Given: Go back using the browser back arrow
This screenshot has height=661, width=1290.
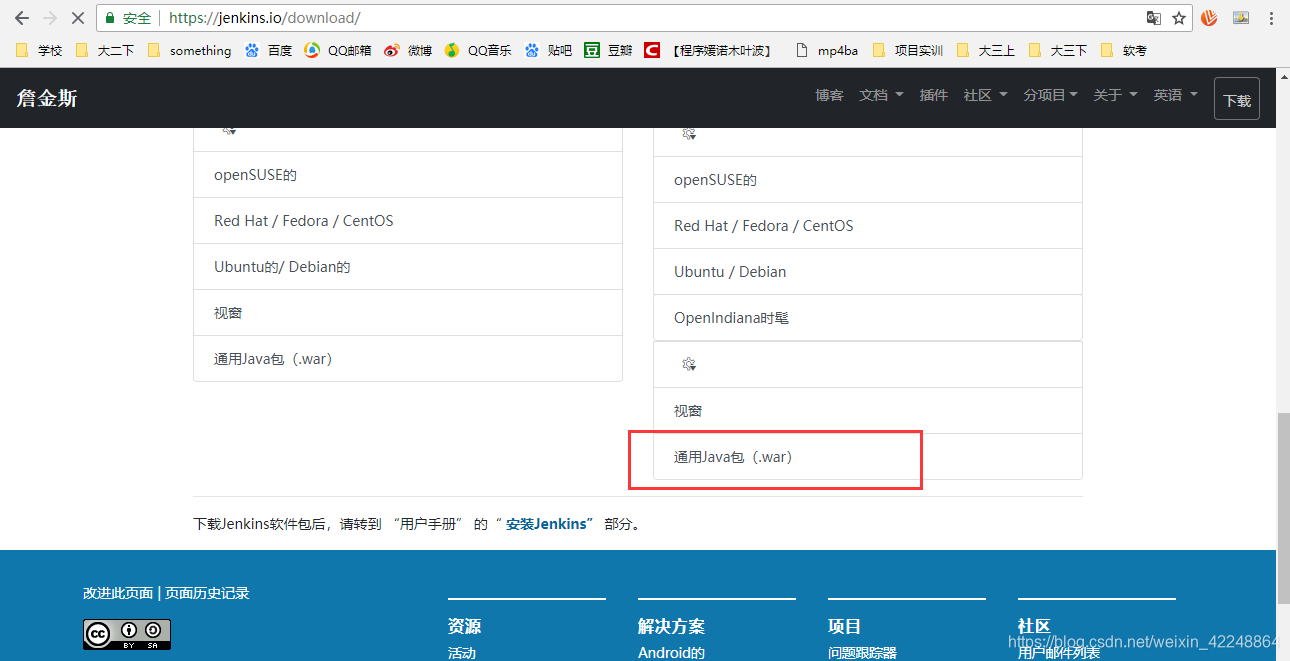Looking at the screenshot, I should click(x=21, y=18).
